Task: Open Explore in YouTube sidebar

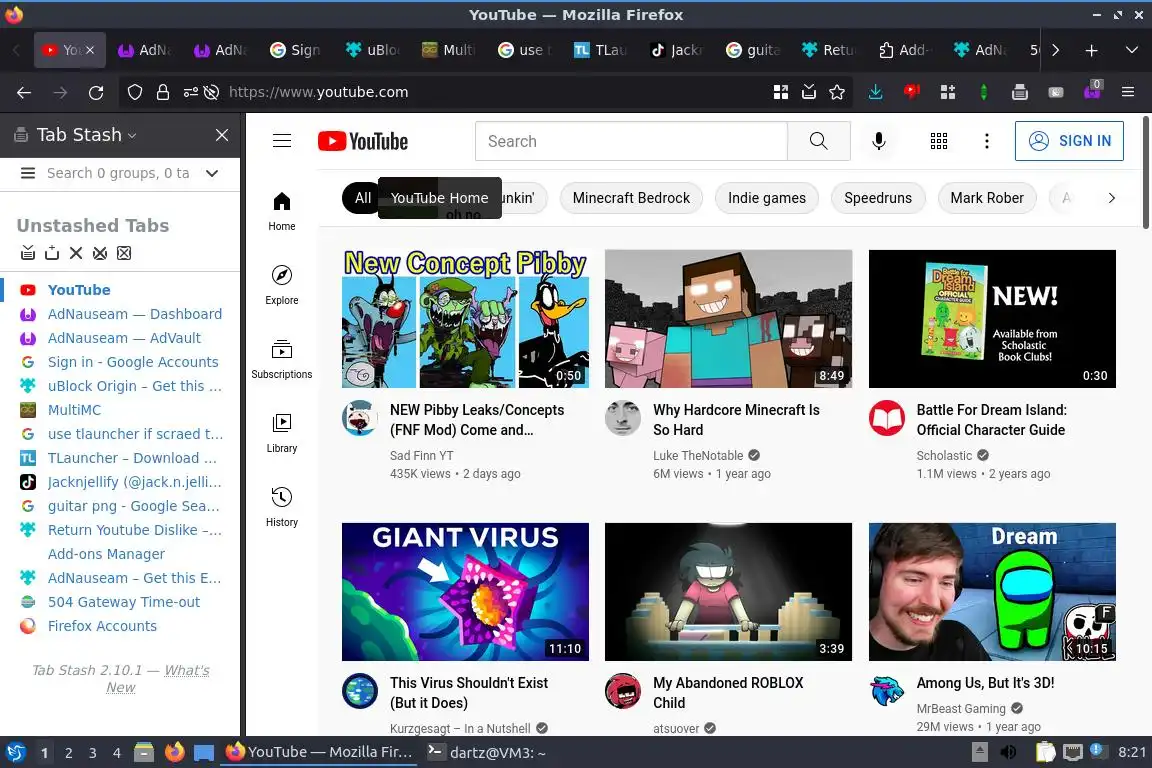Action: pos(282,285)
